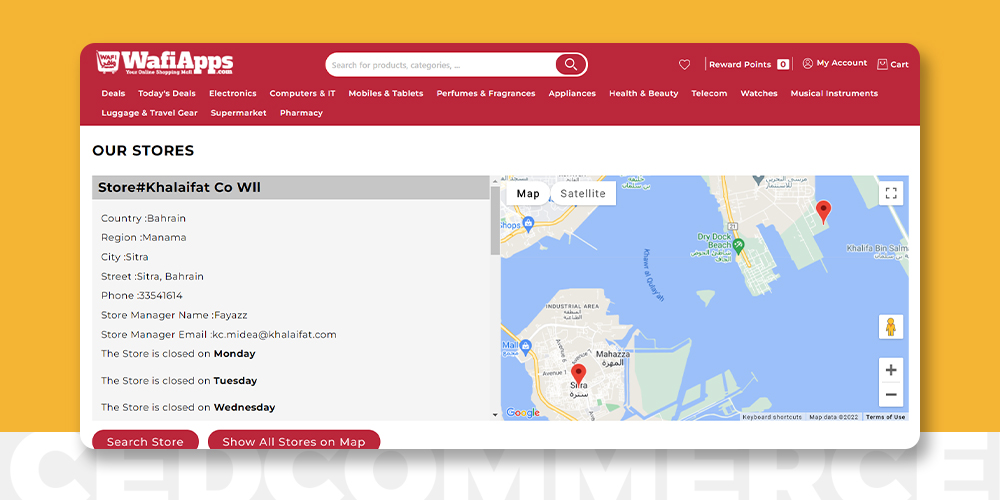This screenshot has width=1000, height=500.
Task: Click the Search Store button
Action: click(x=145, y=441)
